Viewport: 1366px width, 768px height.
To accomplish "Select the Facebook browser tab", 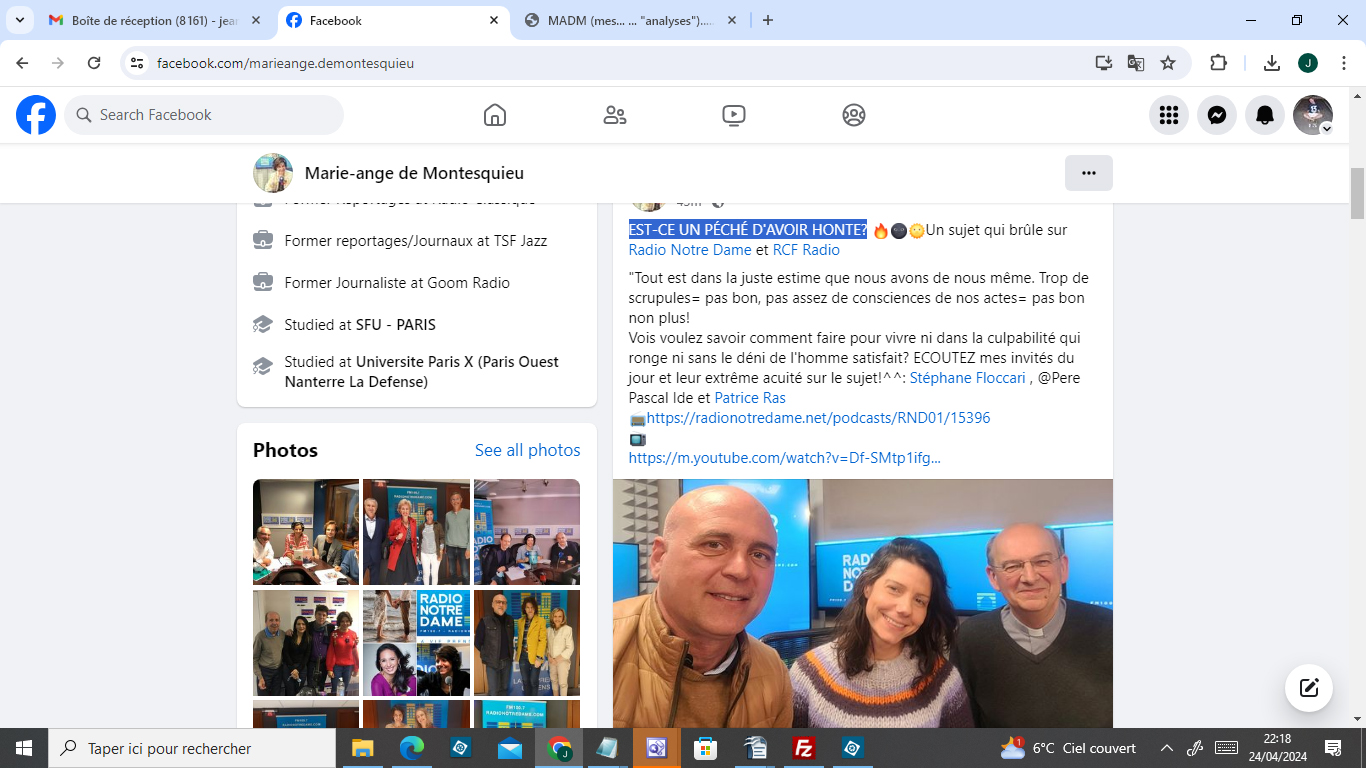I will [392, 20].
